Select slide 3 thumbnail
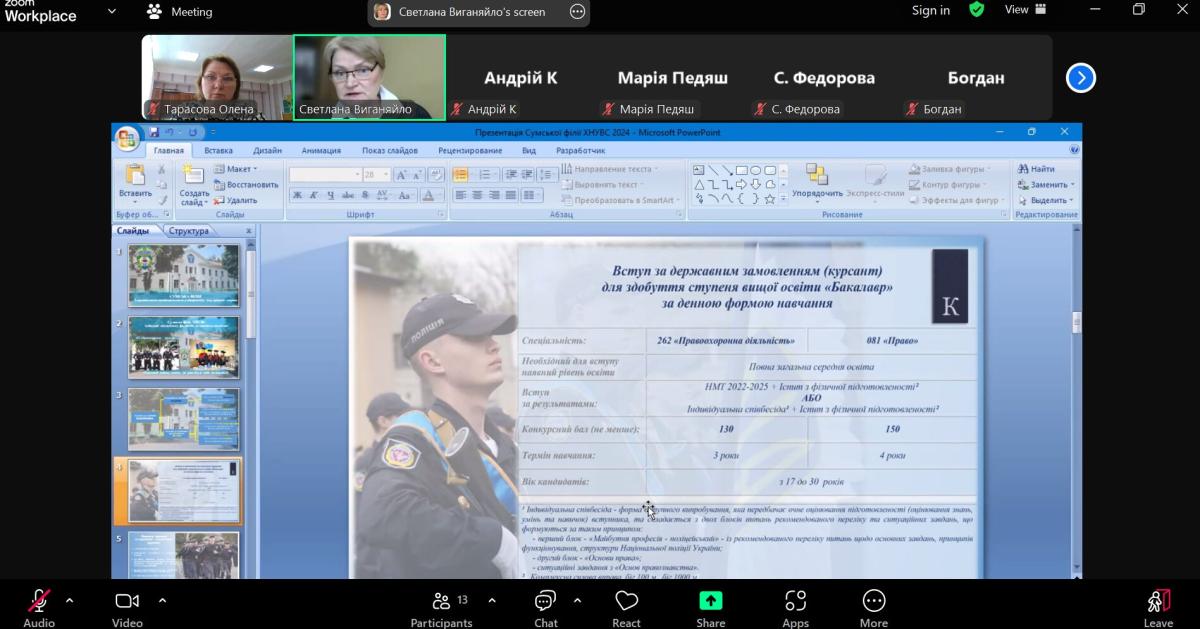The width and height of the screenshot is (1200, 629). coord(184,419)
